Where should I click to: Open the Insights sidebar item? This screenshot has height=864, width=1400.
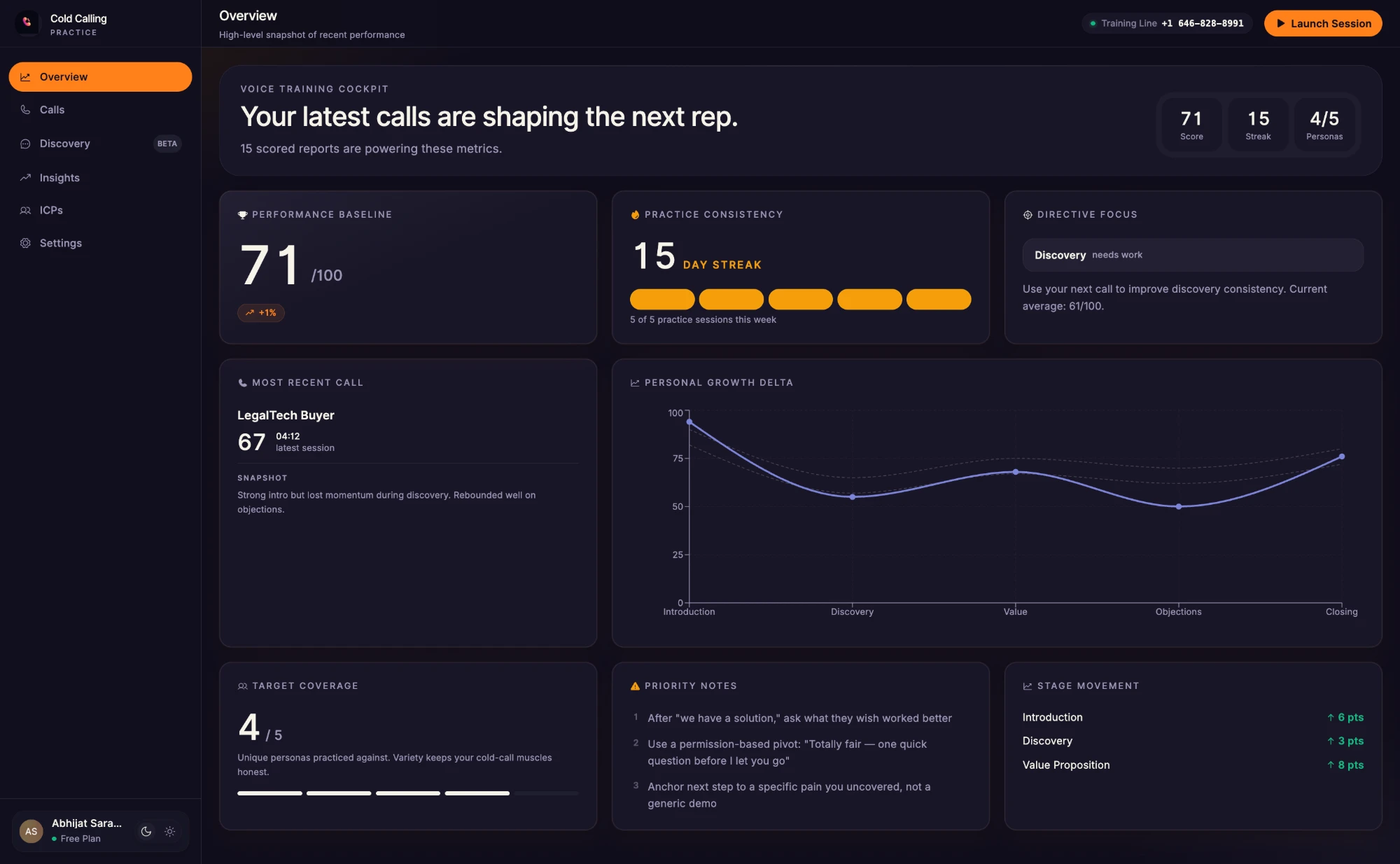tap(100, 178)
